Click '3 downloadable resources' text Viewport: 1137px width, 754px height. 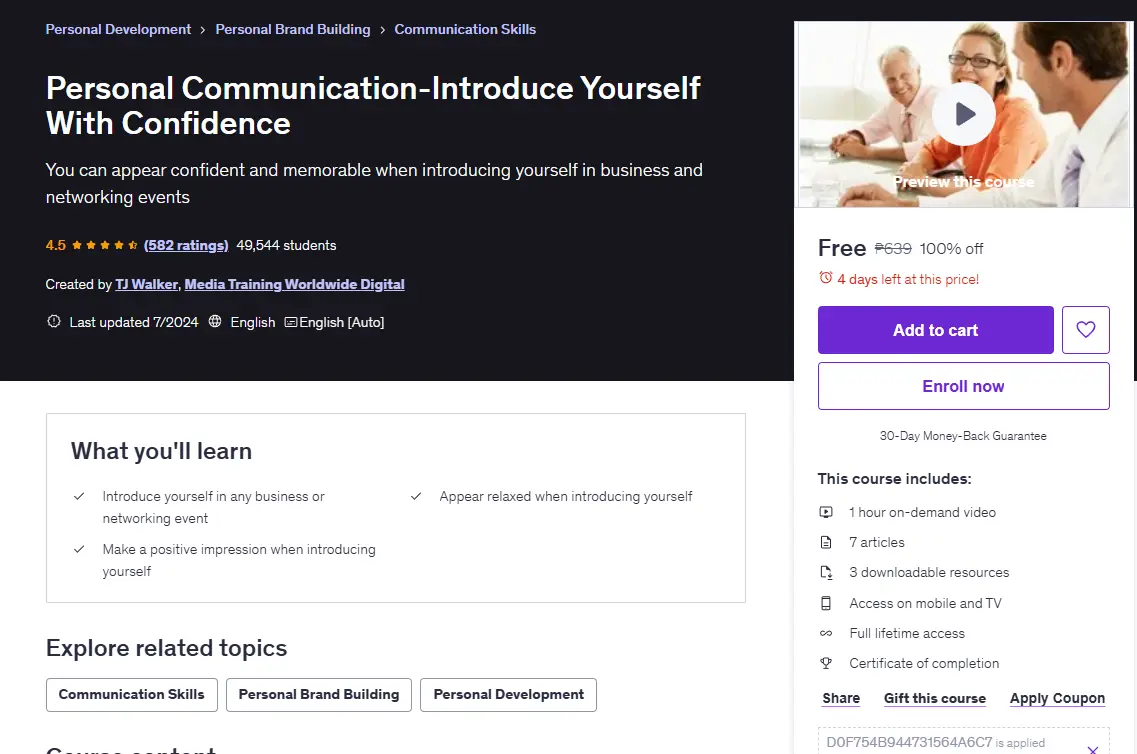[929, 572]
